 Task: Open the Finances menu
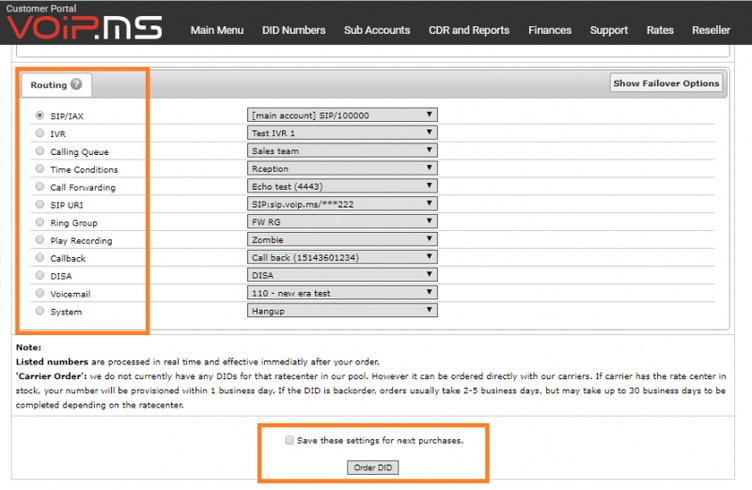pos(550,30)
